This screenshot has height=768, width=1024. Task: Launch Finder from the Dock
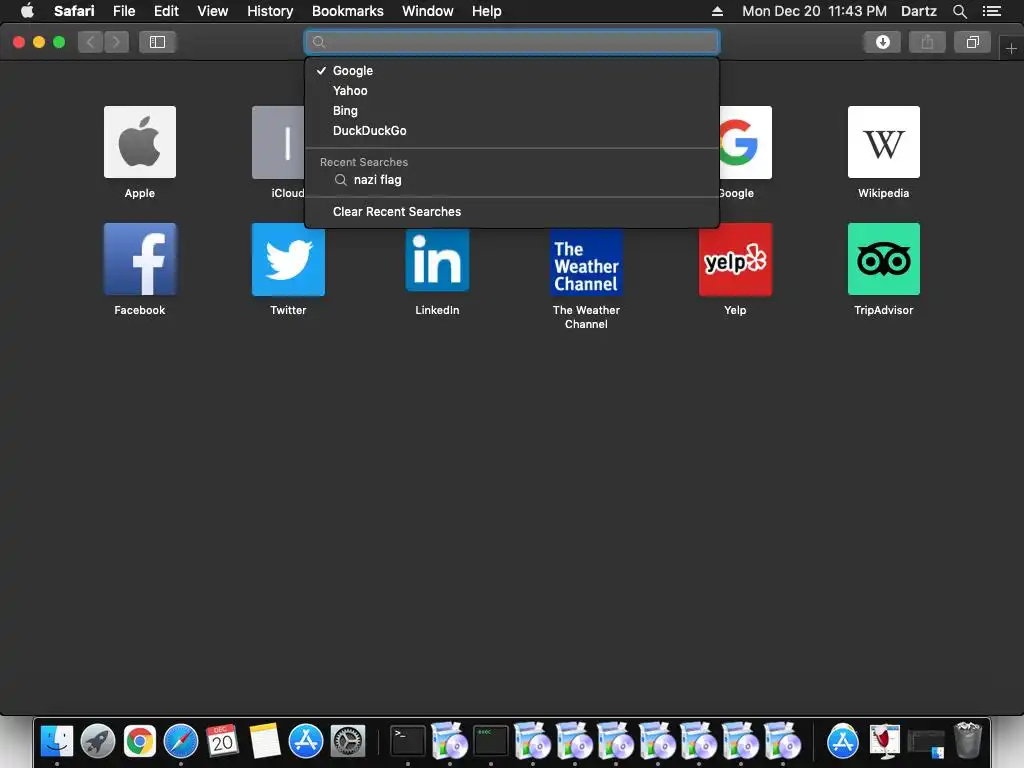(x=57, y=741)
